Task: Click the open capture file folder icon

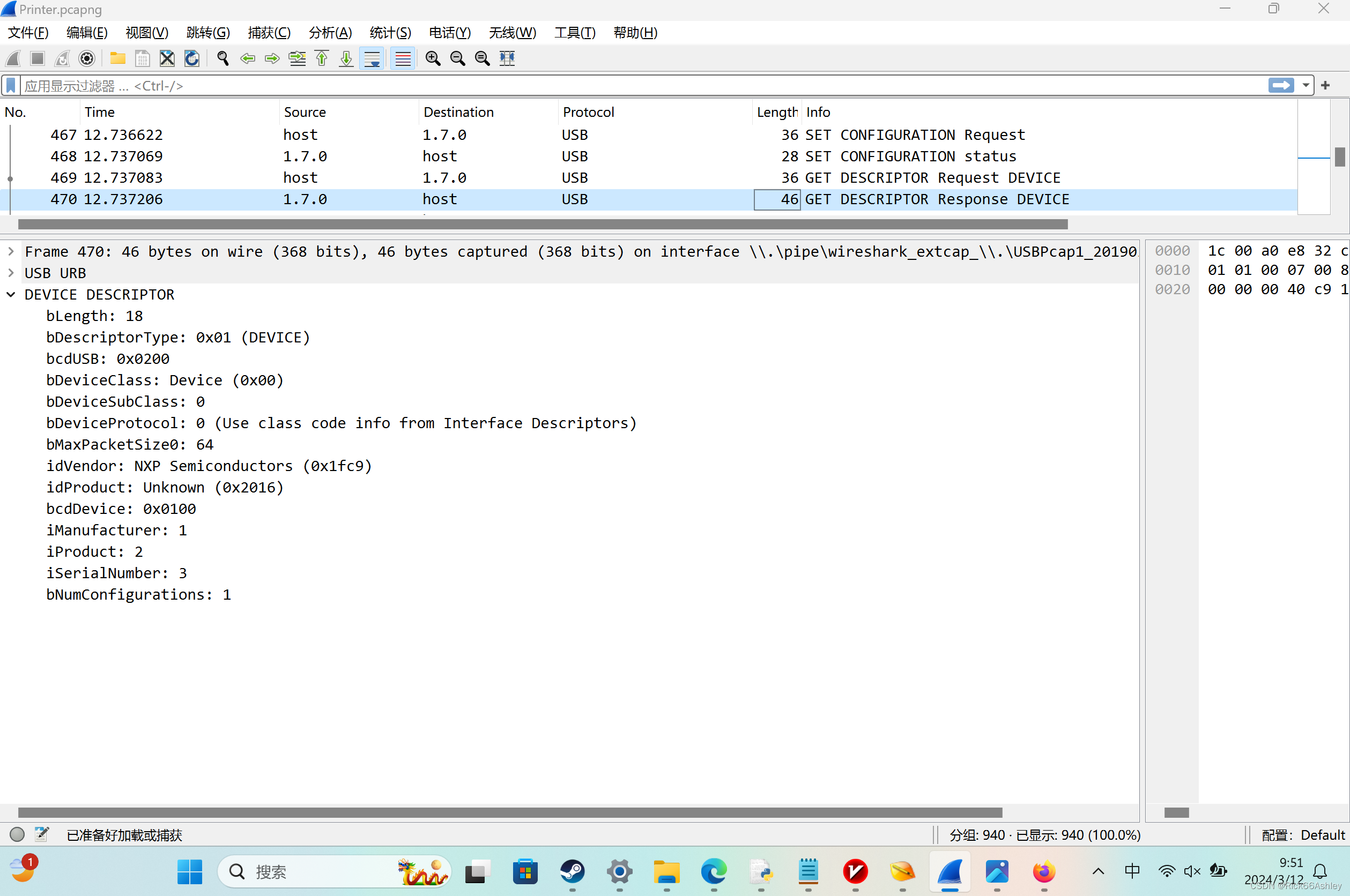Action: point(118,58)
